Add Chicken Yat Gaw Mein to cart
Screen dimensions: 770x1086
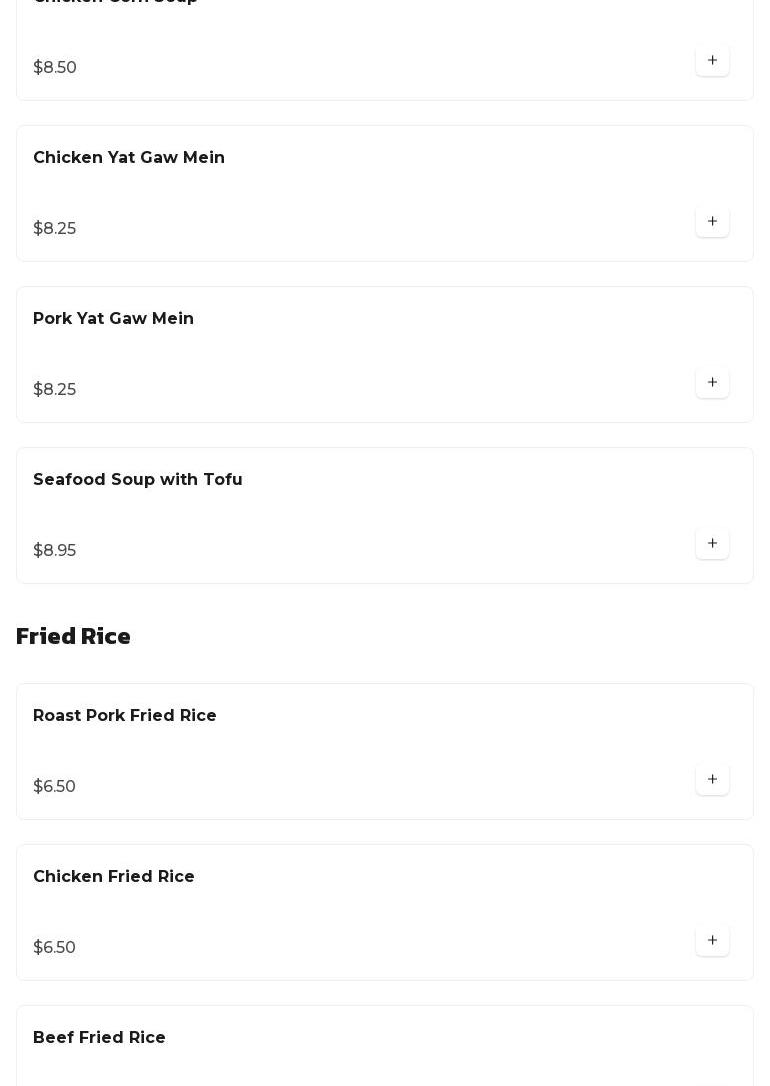point(712,222)
